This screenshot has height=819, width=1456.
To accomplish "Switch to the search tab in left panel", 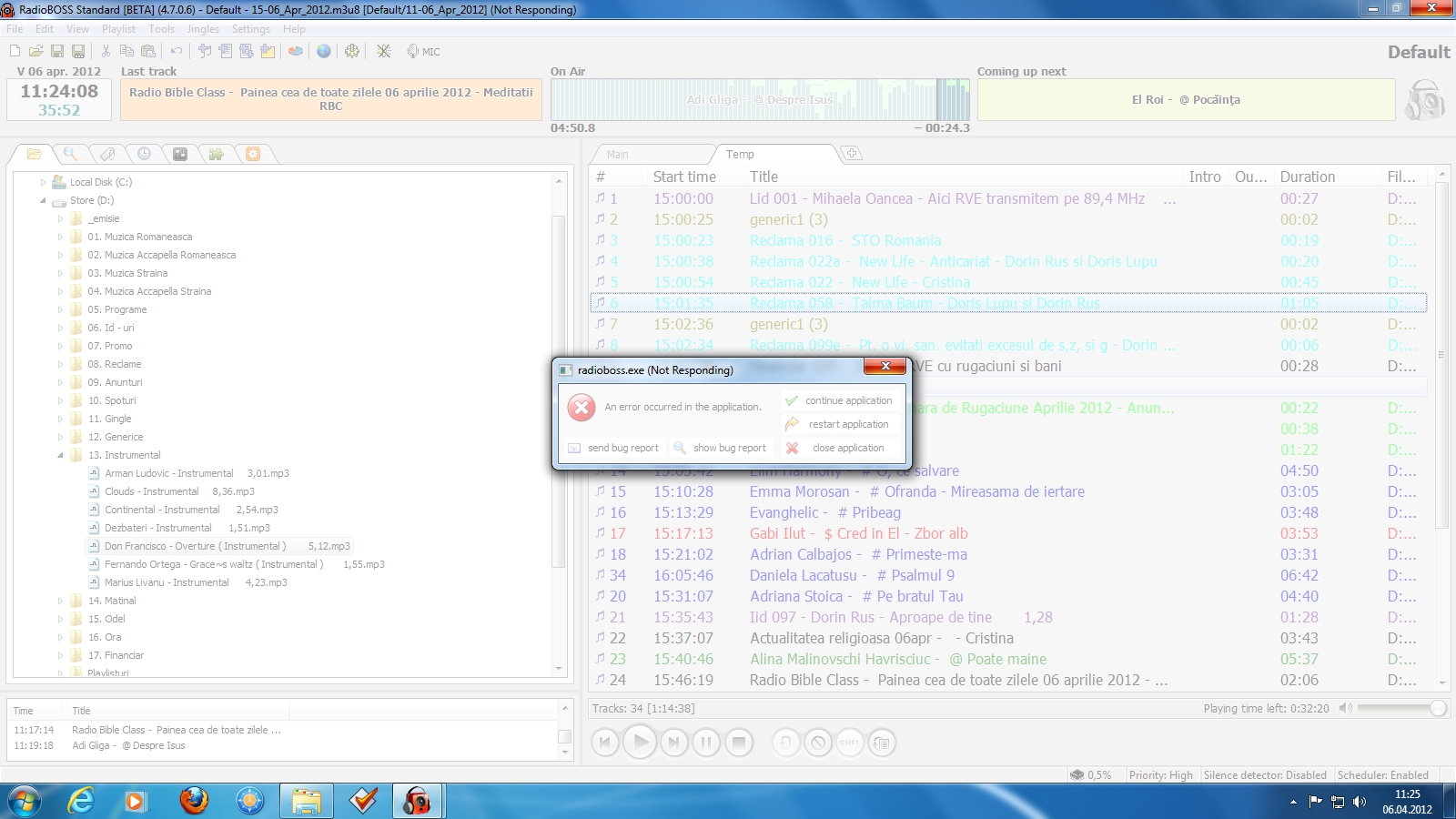I will click(70, 154).
